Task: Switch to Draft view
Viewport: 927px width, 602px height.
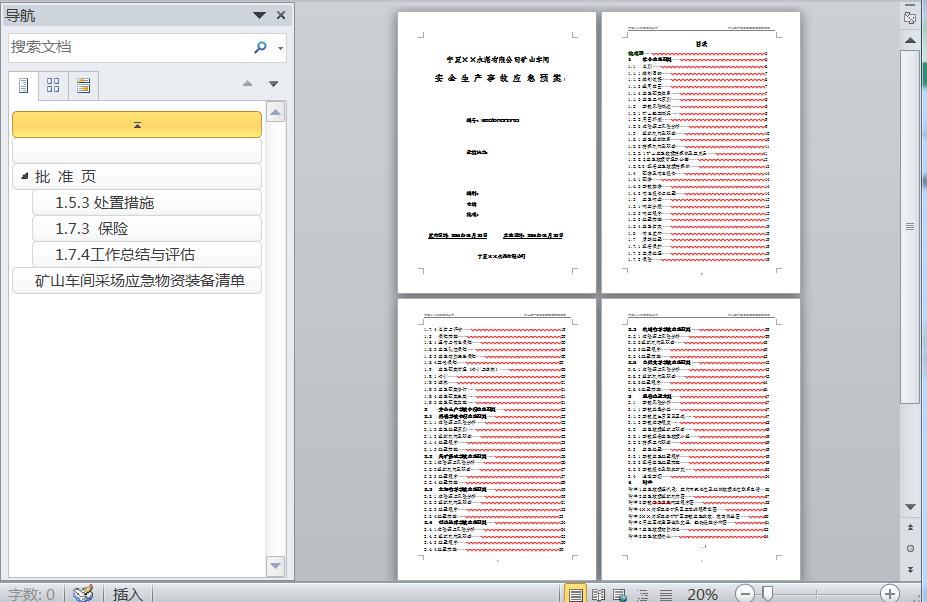Action: [666, 594]
